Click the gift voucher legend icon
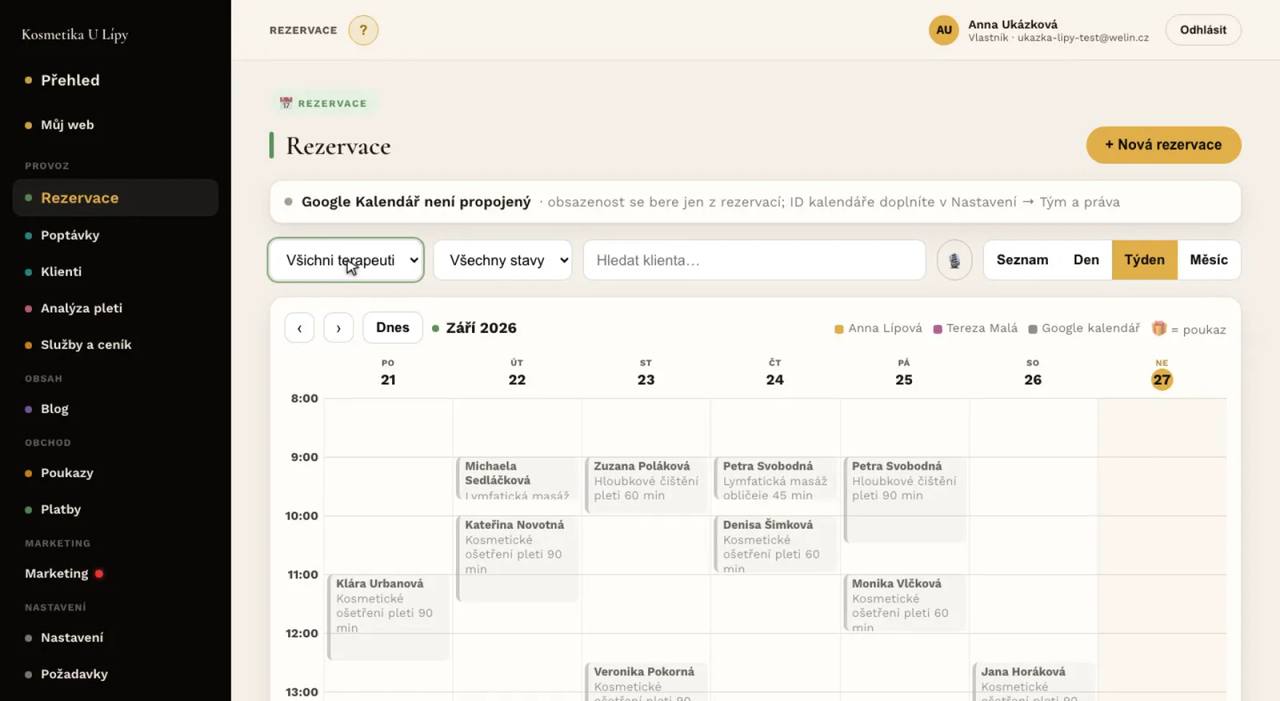Screen dimensions: 1280x701 (x=1159, y=328)
